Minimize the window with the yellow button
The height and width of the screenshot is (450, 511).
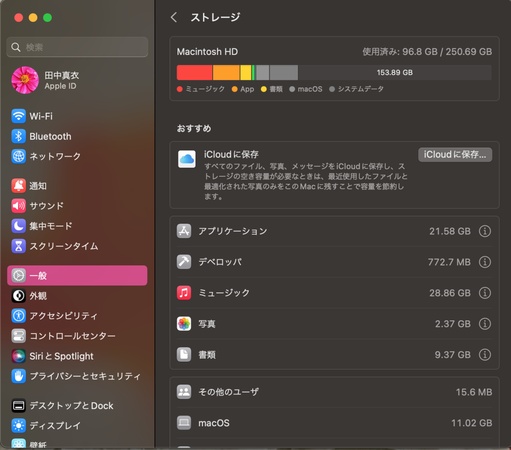[x=33, y=18]
